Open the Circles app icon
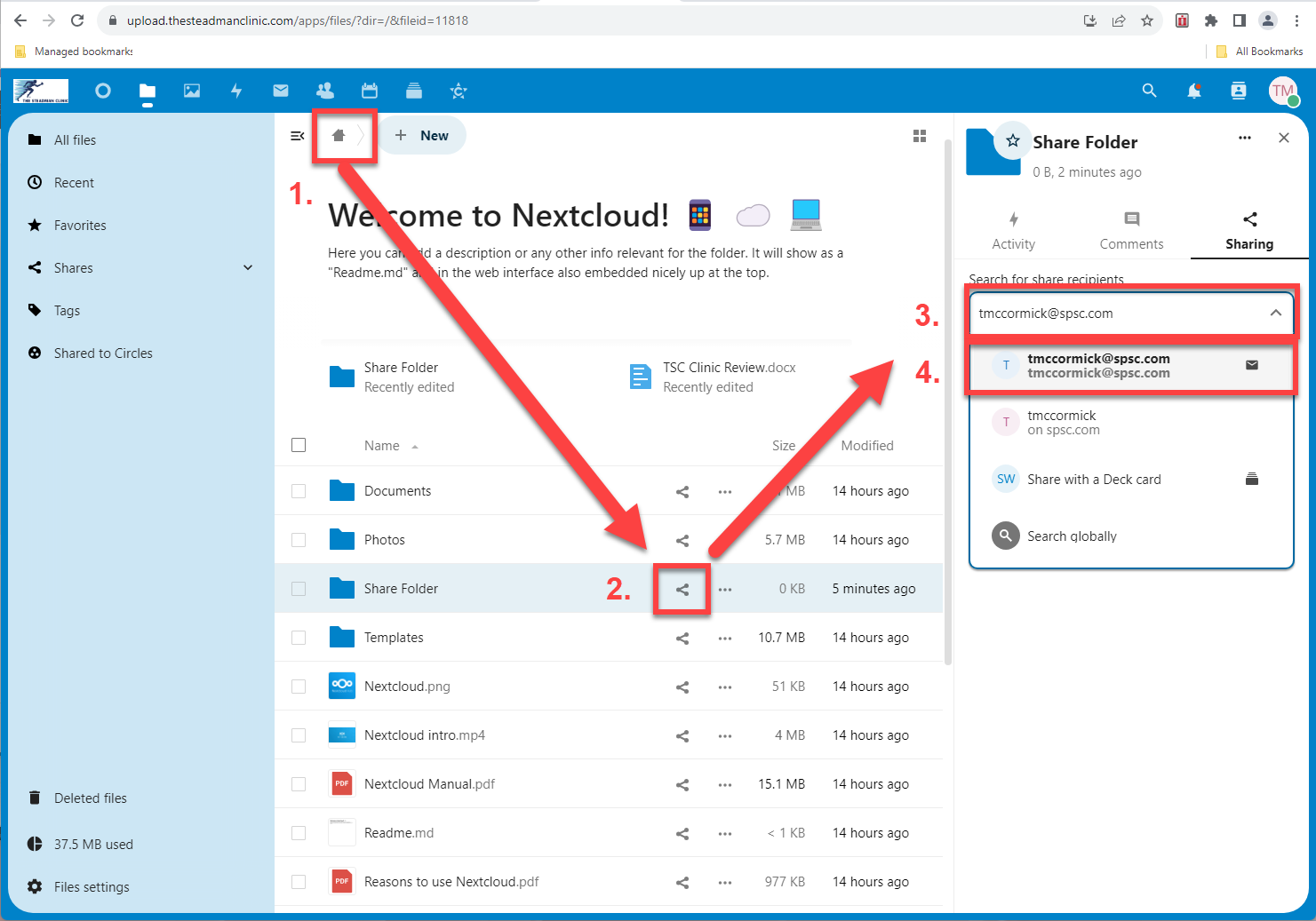1316x921 pixels. coord(459,91)
